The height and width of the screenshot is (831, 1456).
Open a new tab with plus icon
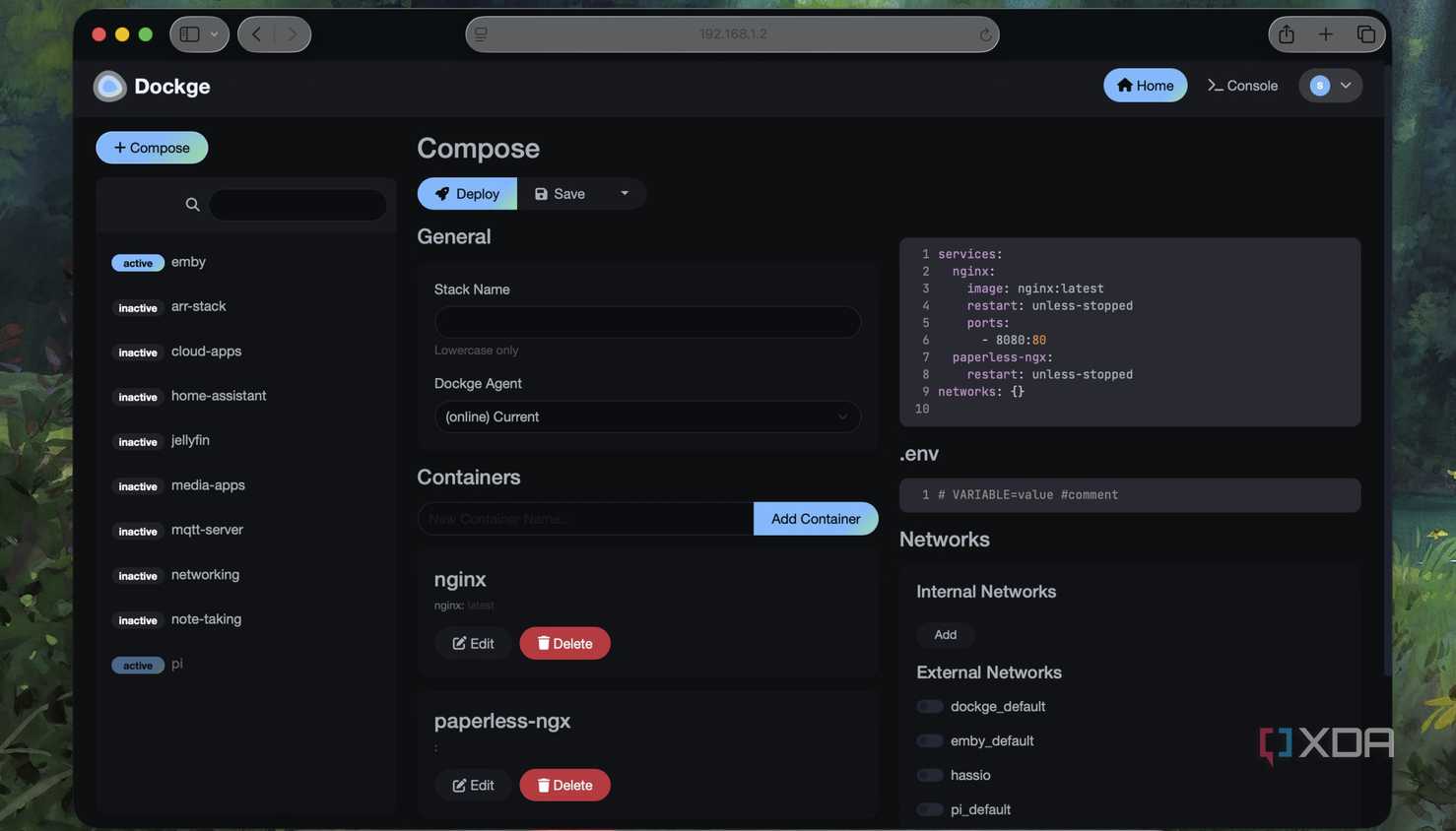1326,34
